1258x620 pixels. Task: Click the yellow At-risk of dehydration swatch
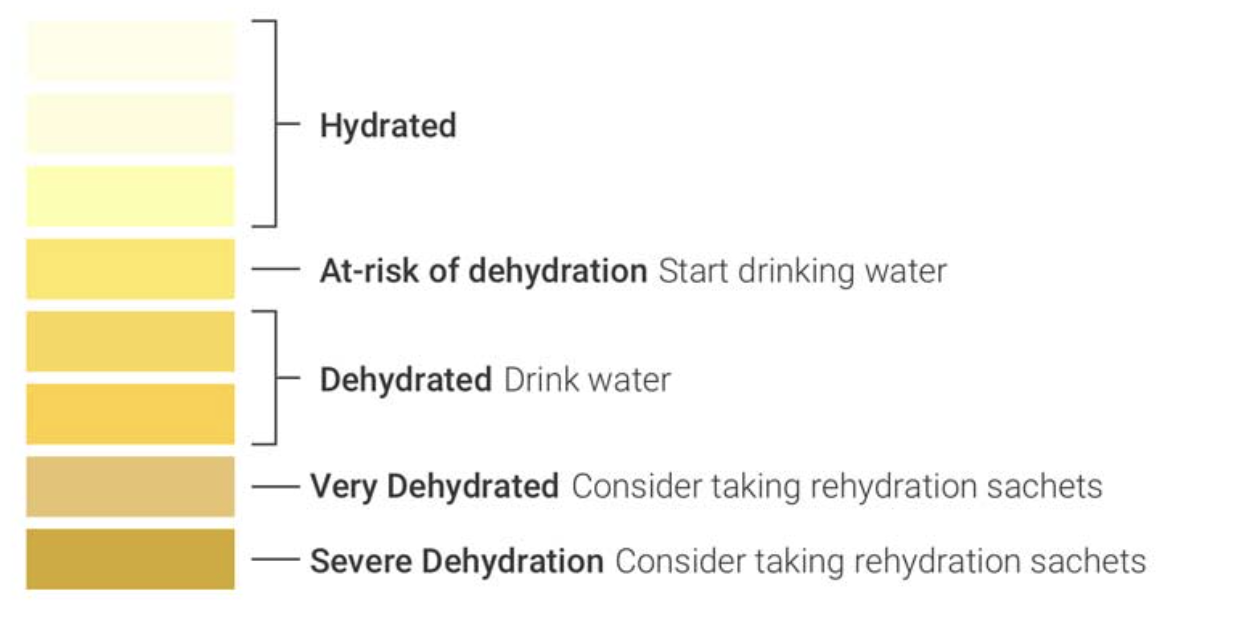point(130,269)
